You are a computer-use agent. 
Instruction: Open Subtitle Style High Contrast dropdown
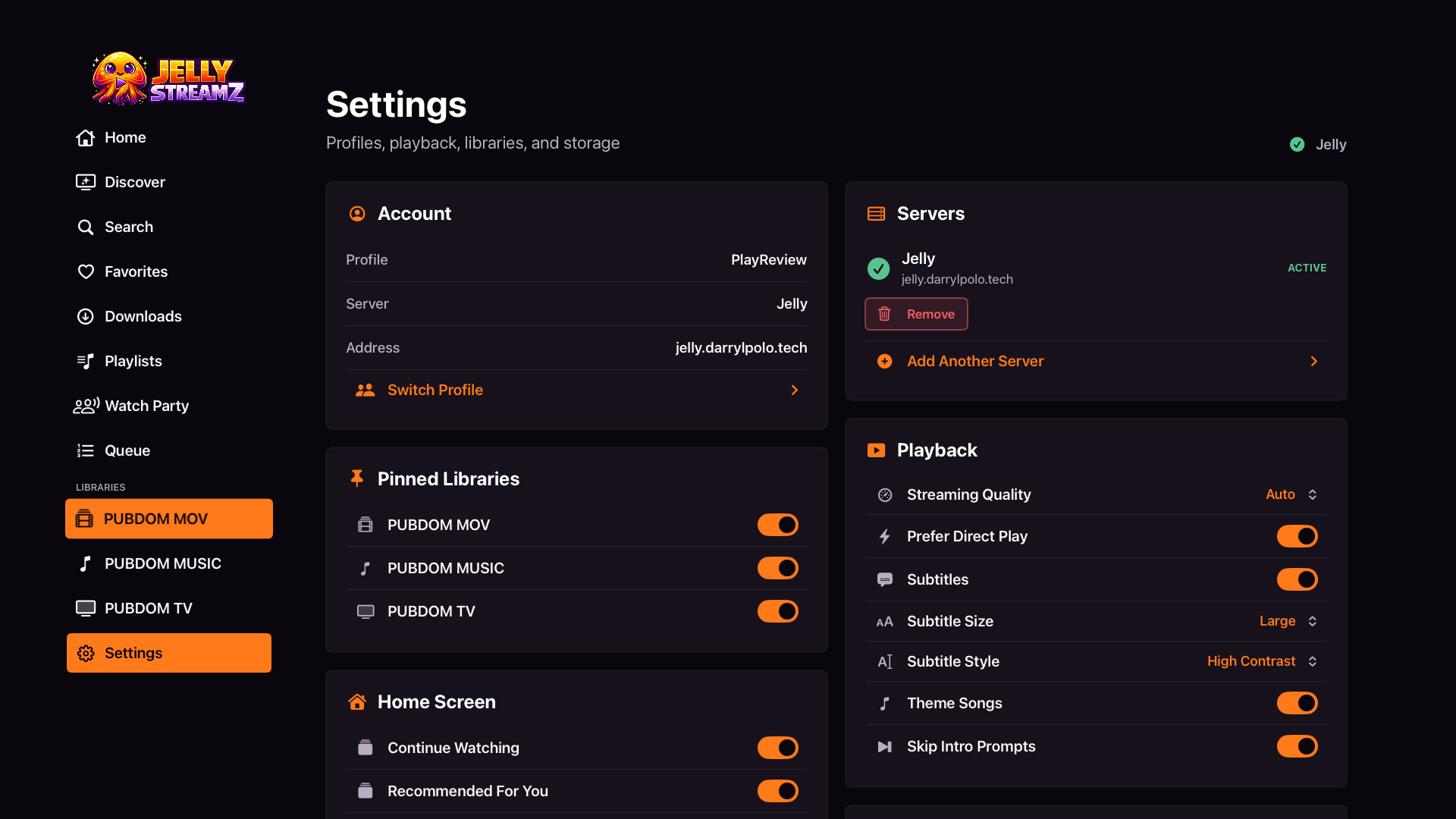pos(1263,661)
